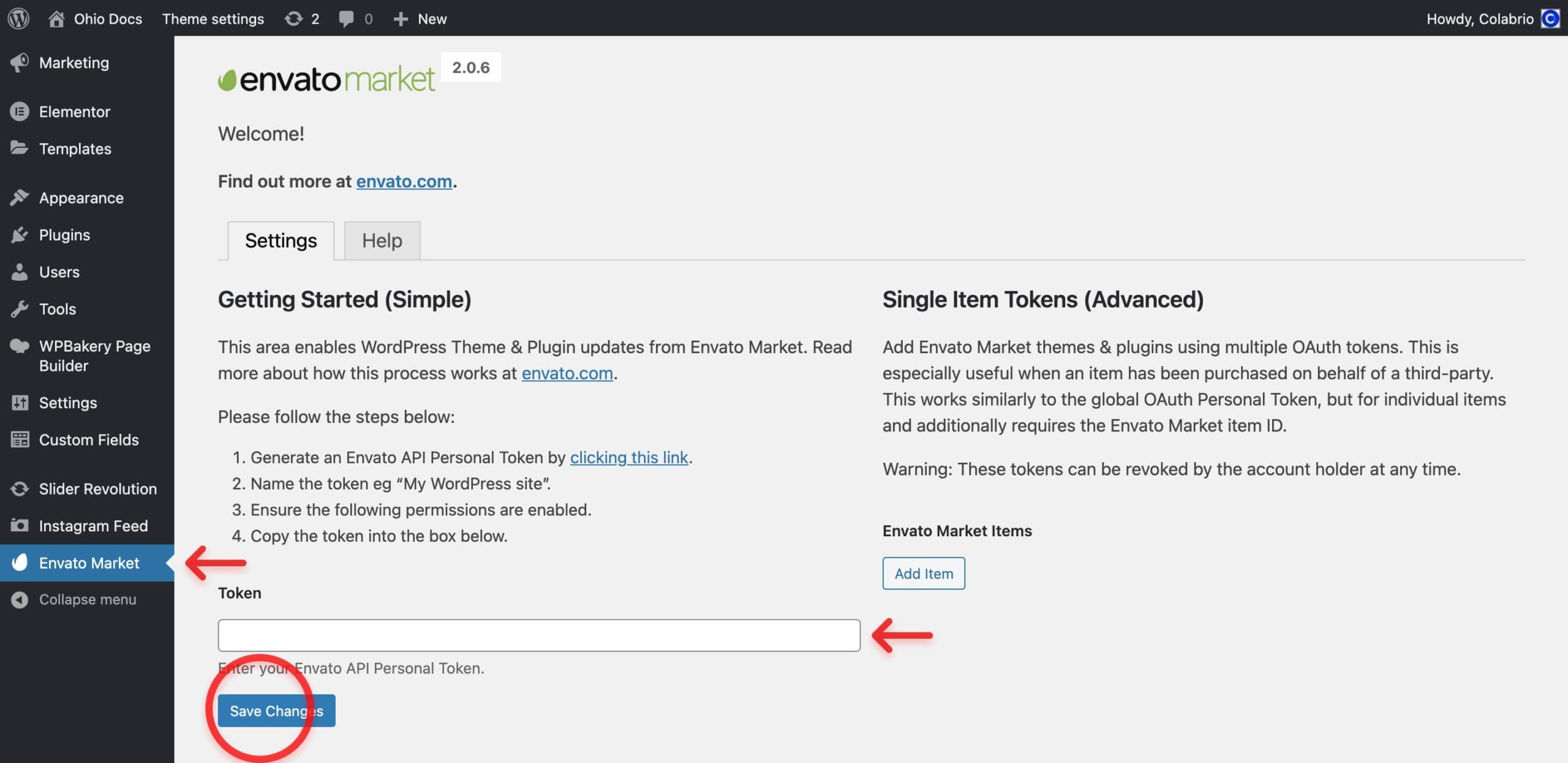Click the Users person icon
This screenshot has width=1568, height=763.
click(x=20, y=271)
